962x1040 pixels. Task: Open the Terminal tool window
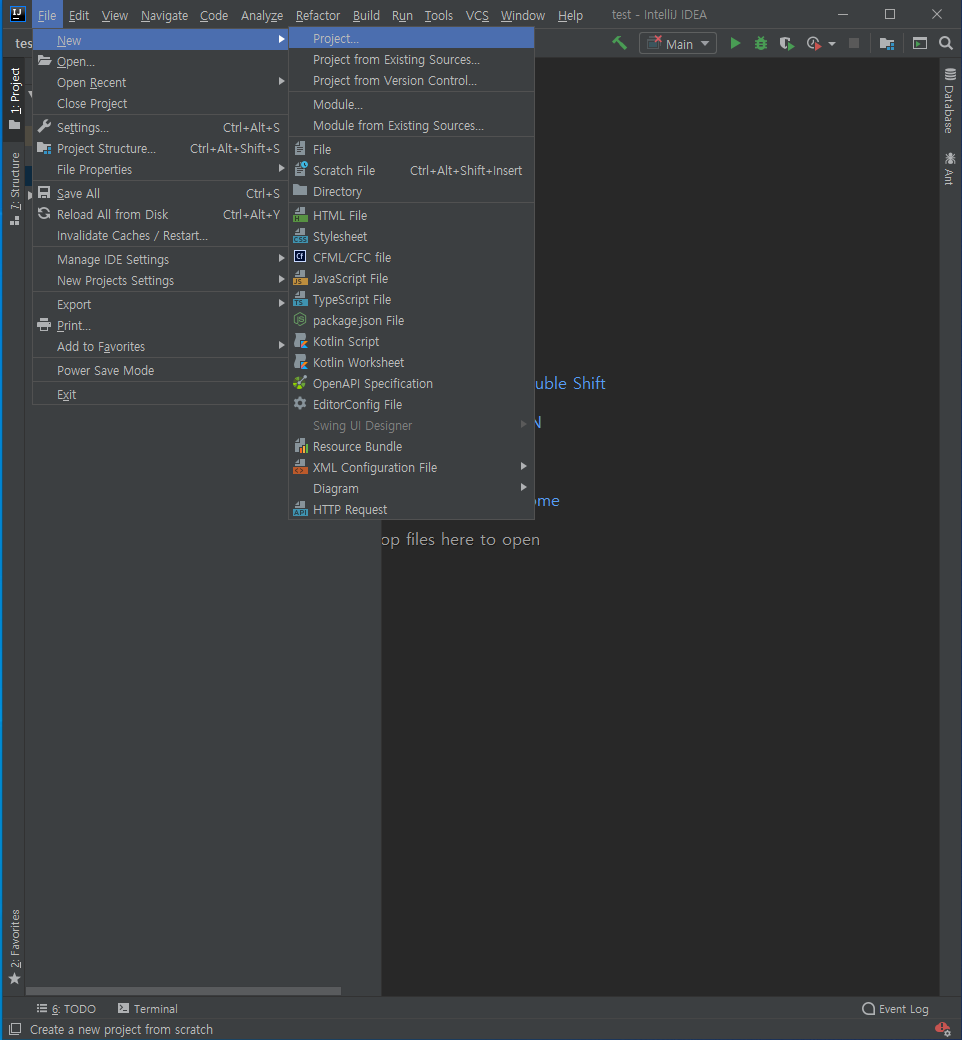coord(148,1009)
